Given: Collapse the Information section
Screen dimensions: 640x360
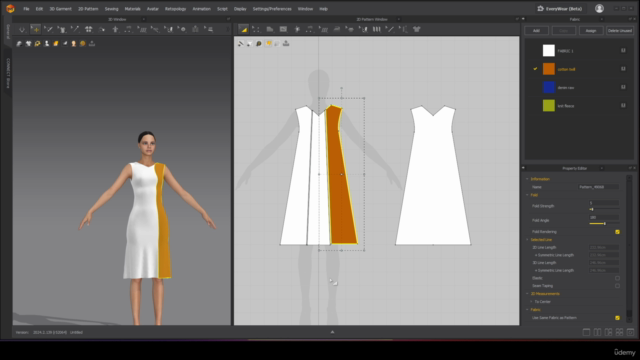Looking at the screenshot, I should (x=527, y=179).
